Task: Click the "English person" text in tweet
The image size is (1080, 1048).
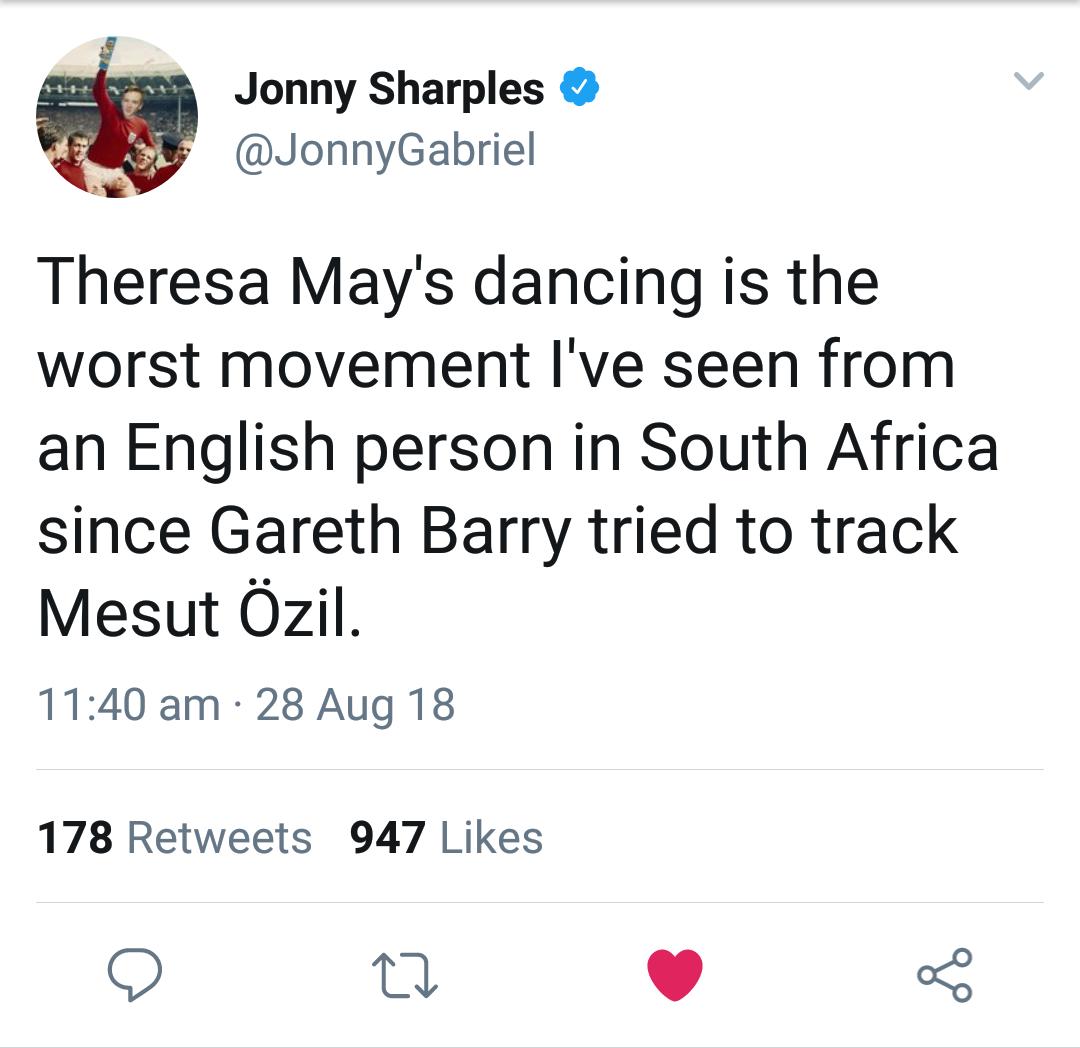Action: pyautogui.click(x=340, y=447)
